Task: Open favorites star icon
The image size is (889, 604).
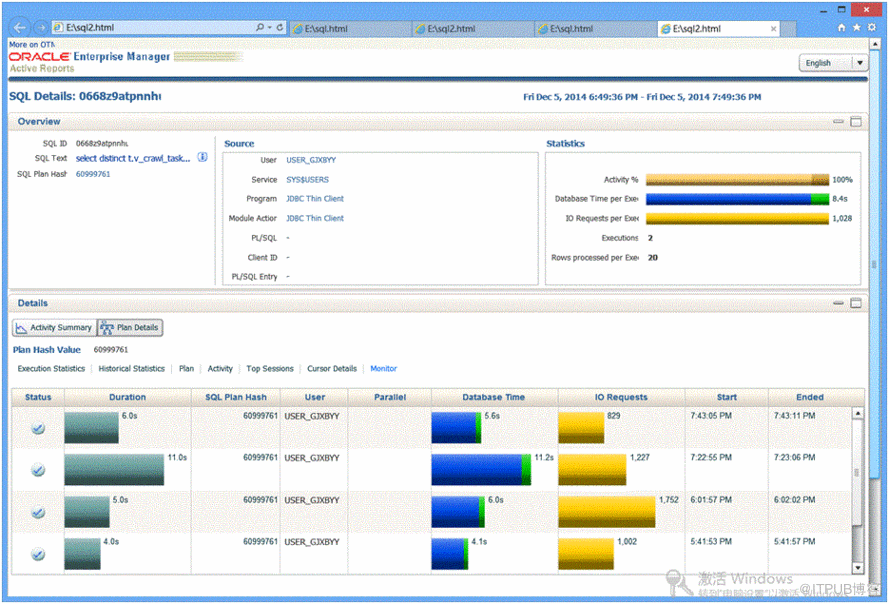Action: [857, 28]
